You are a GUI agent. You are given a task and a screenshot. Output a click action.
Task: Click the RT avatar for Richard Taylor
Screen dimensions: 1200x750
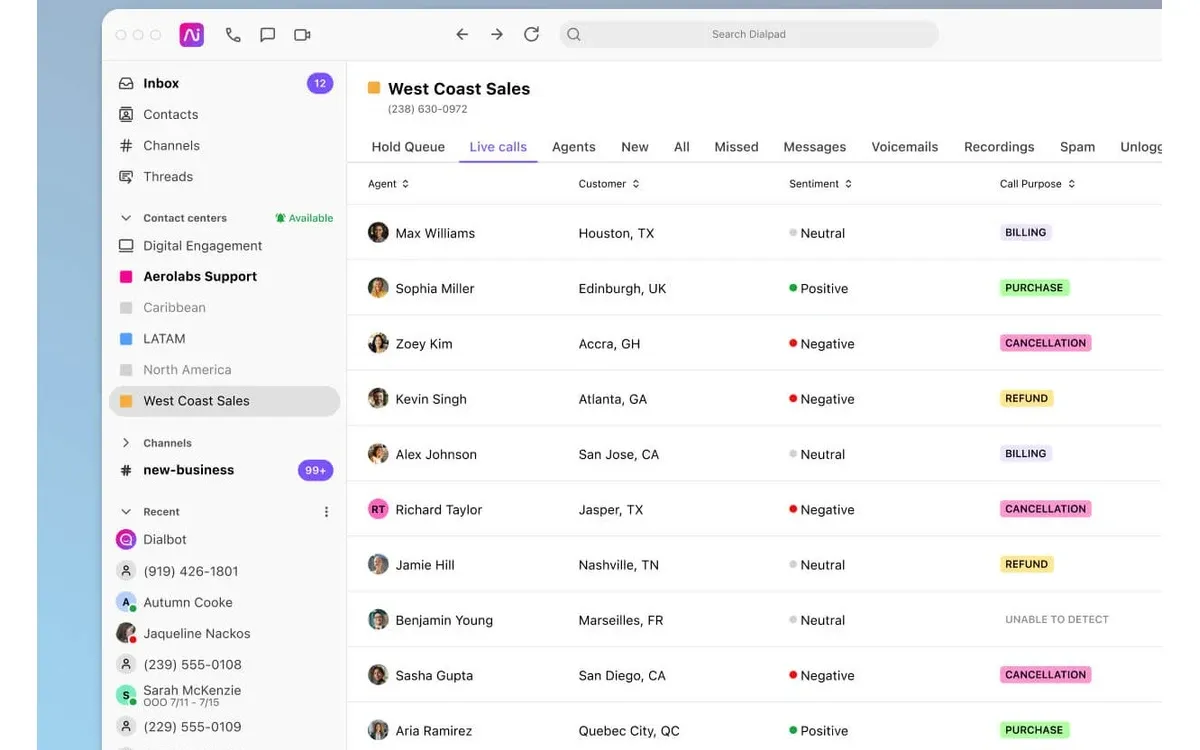point(378,509)
